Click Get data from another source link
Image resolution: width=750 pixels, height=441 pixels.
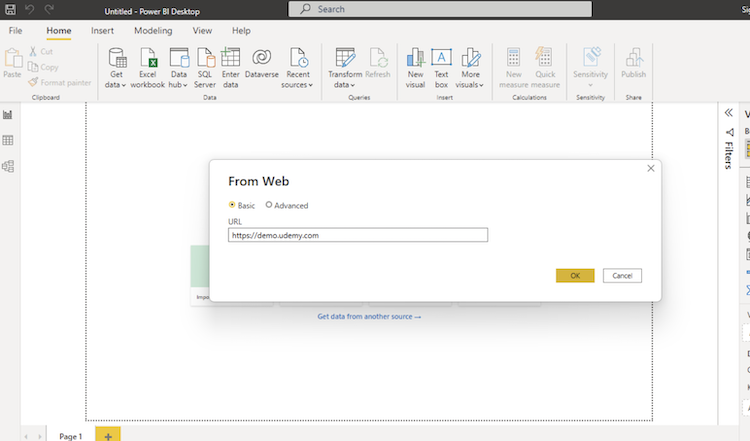pyautogui.click(x=369, y=316)
